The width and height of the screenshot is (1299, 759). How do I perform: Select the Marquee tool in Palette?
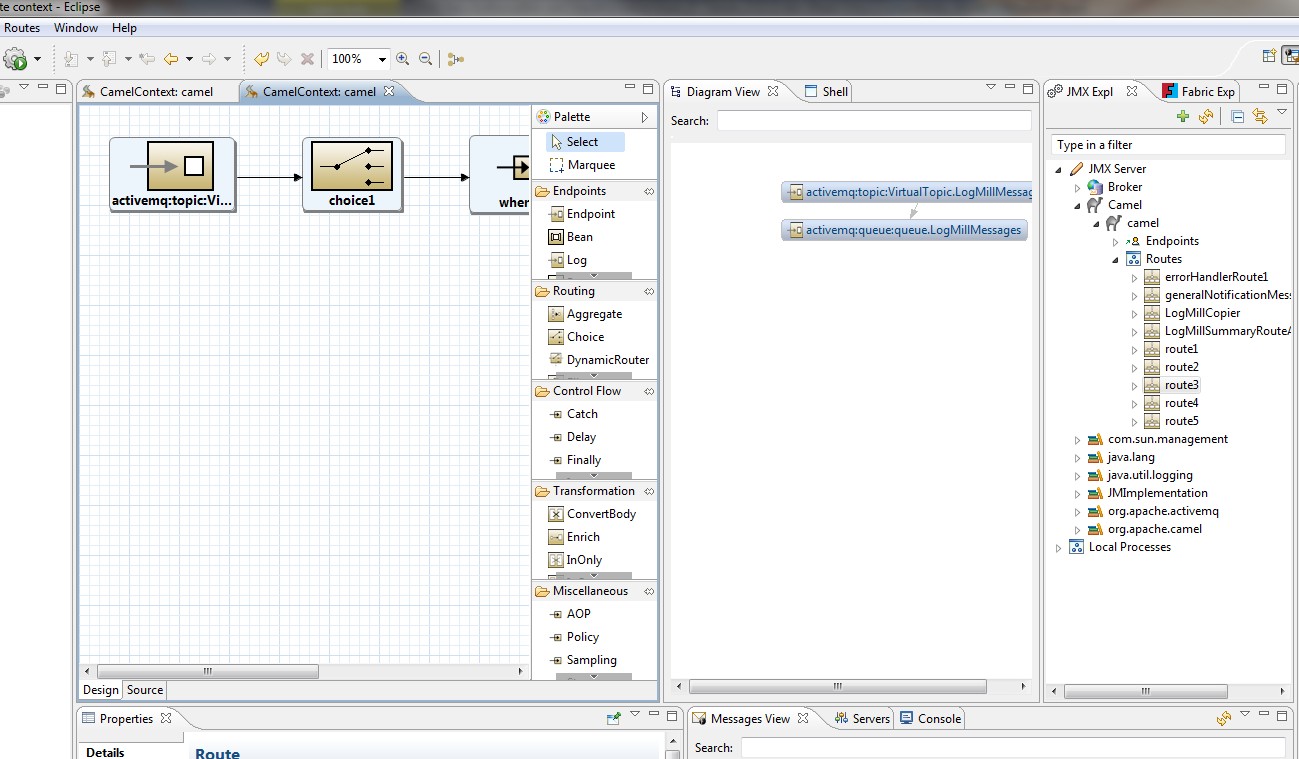[590, 165]
